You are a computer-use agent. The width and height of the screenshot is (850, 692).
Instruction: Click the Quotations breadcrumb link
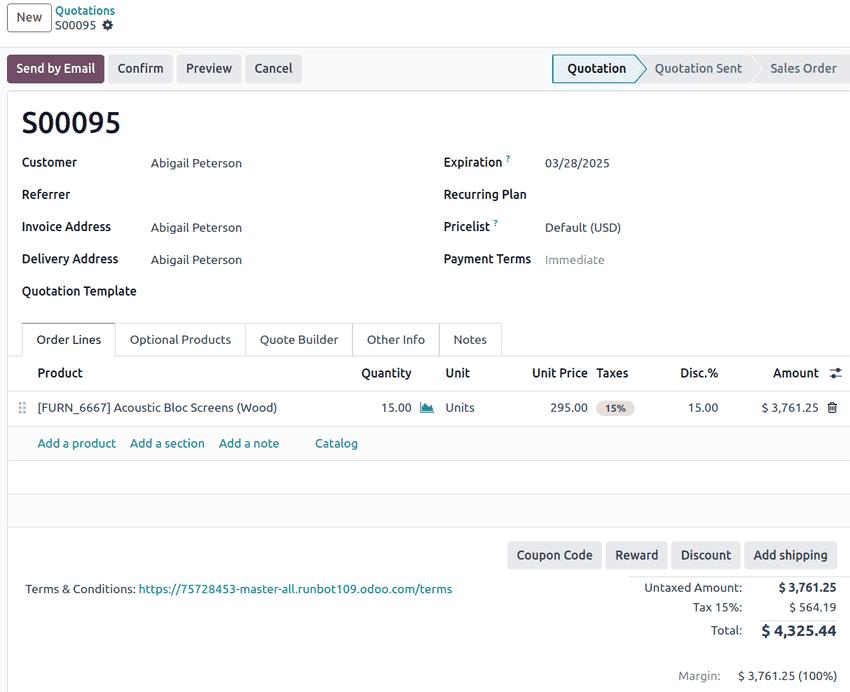[x=85, y=10]
